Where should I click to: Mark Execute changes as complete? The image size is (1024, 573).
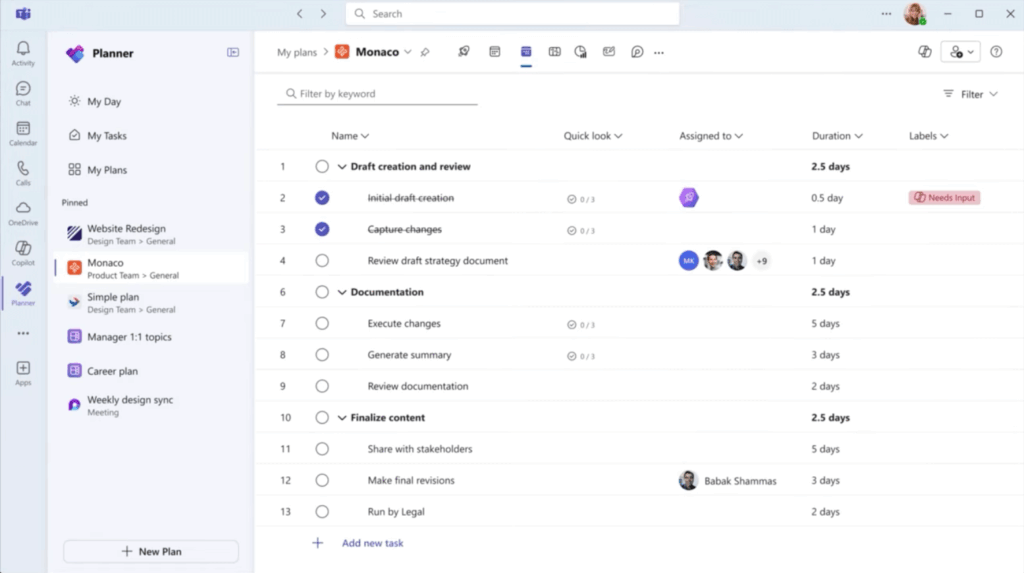322,323
